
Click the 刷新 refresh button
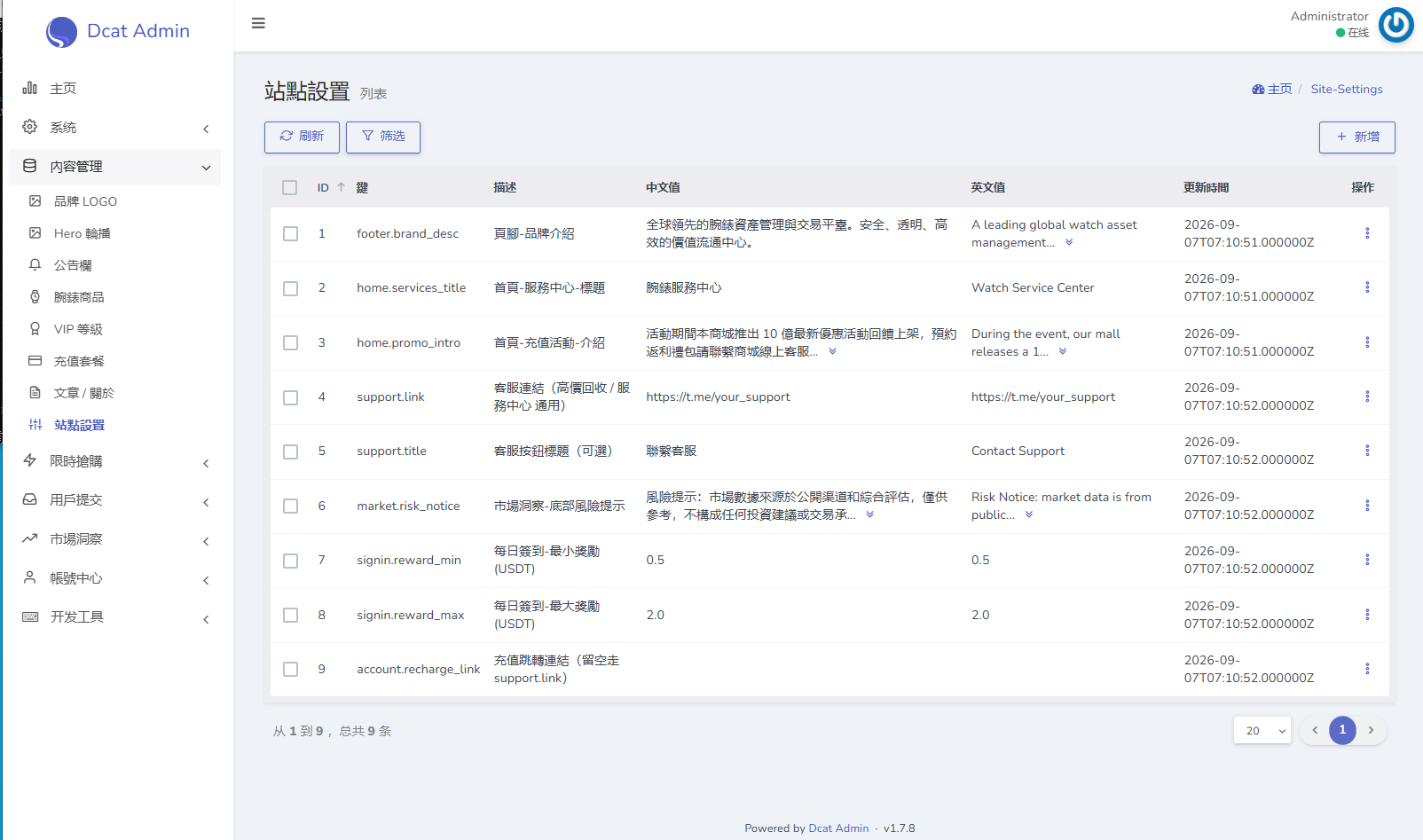pos(302,137)
